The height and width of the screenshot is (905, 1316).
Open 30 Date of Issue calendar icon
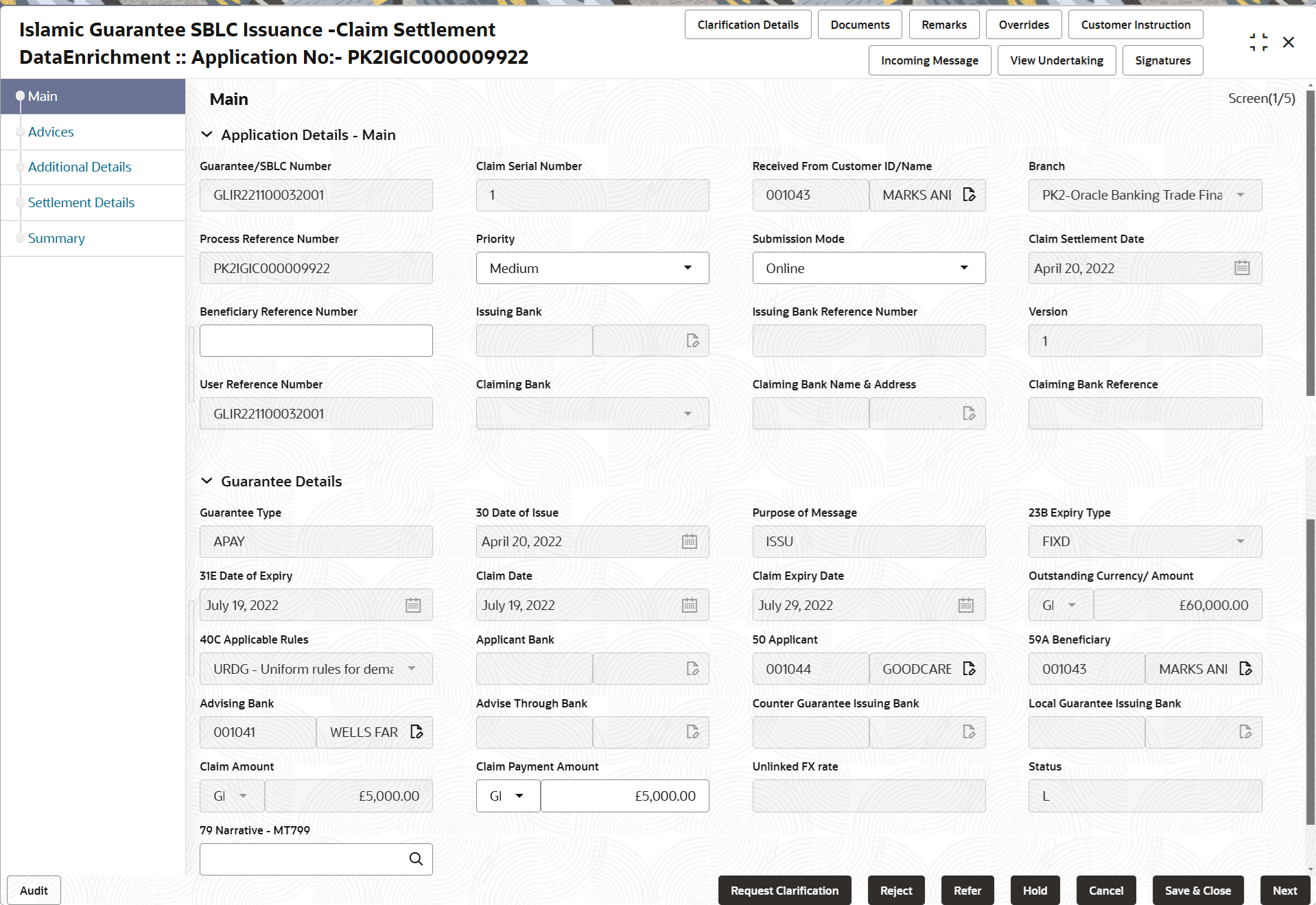tap(690, 542)
